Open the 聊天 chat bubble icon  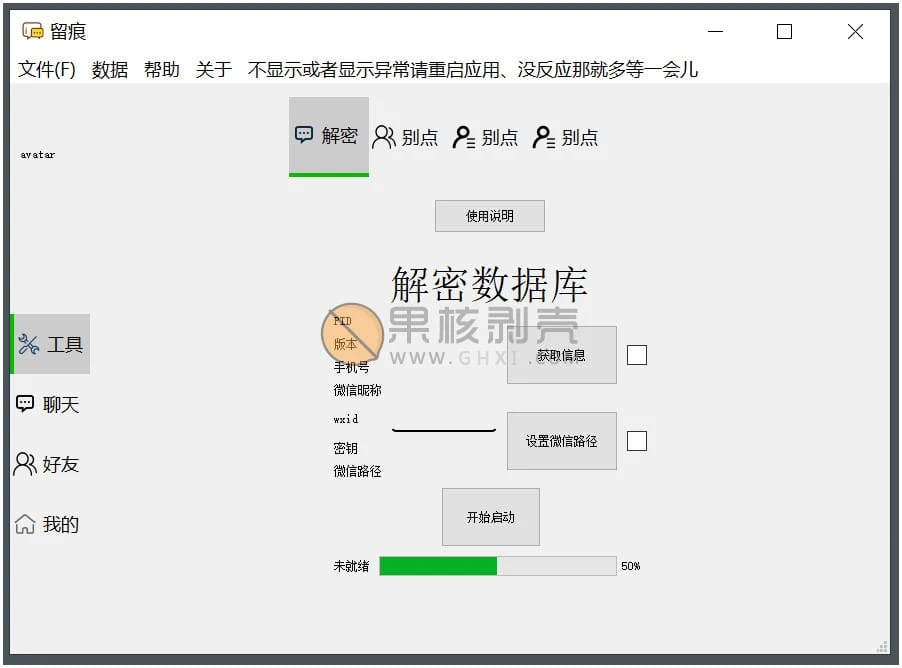click(24, 404)
